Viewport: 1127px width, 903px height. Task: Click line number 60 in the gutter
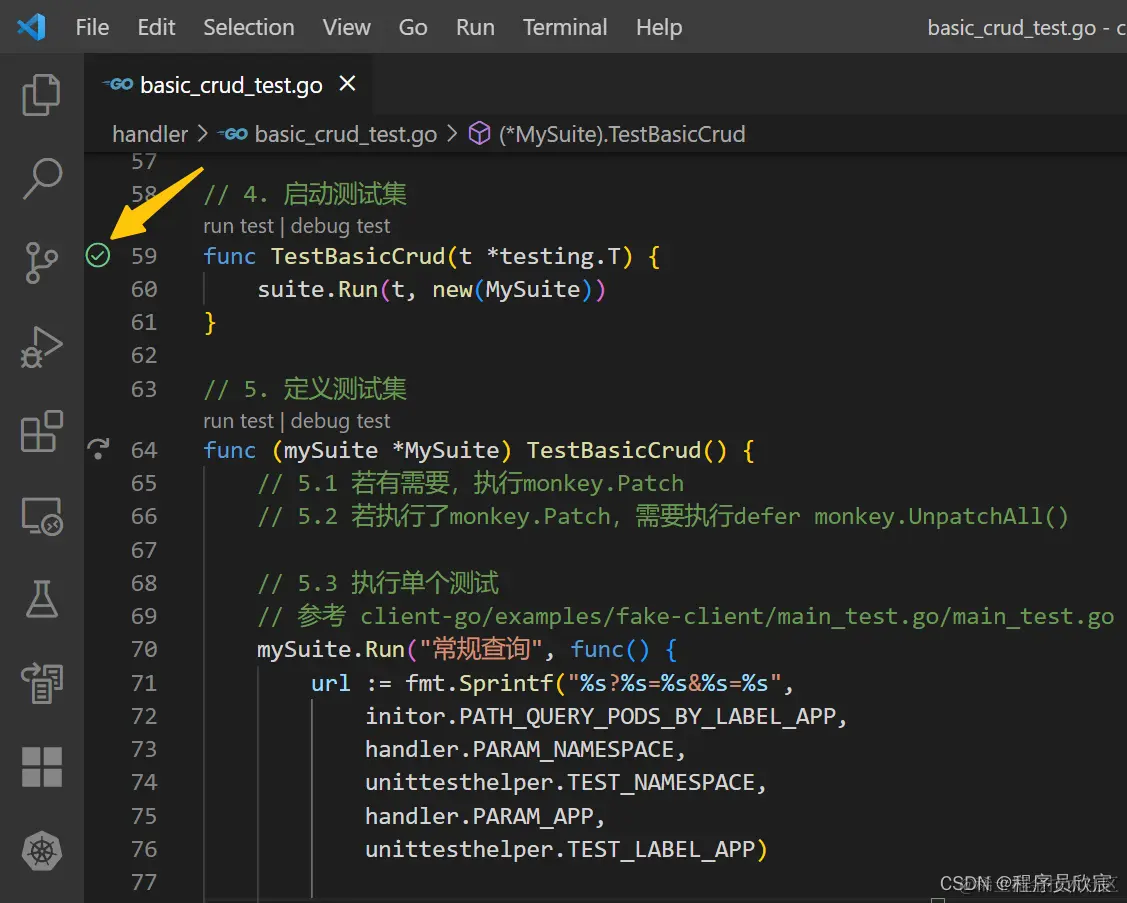[144, 289]
